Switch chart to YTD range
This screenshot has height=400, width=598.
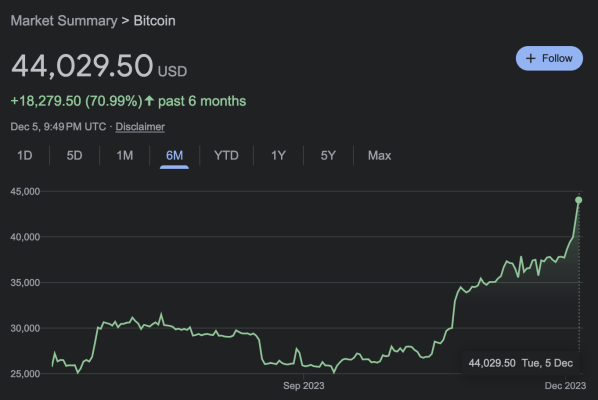point(226,156)
